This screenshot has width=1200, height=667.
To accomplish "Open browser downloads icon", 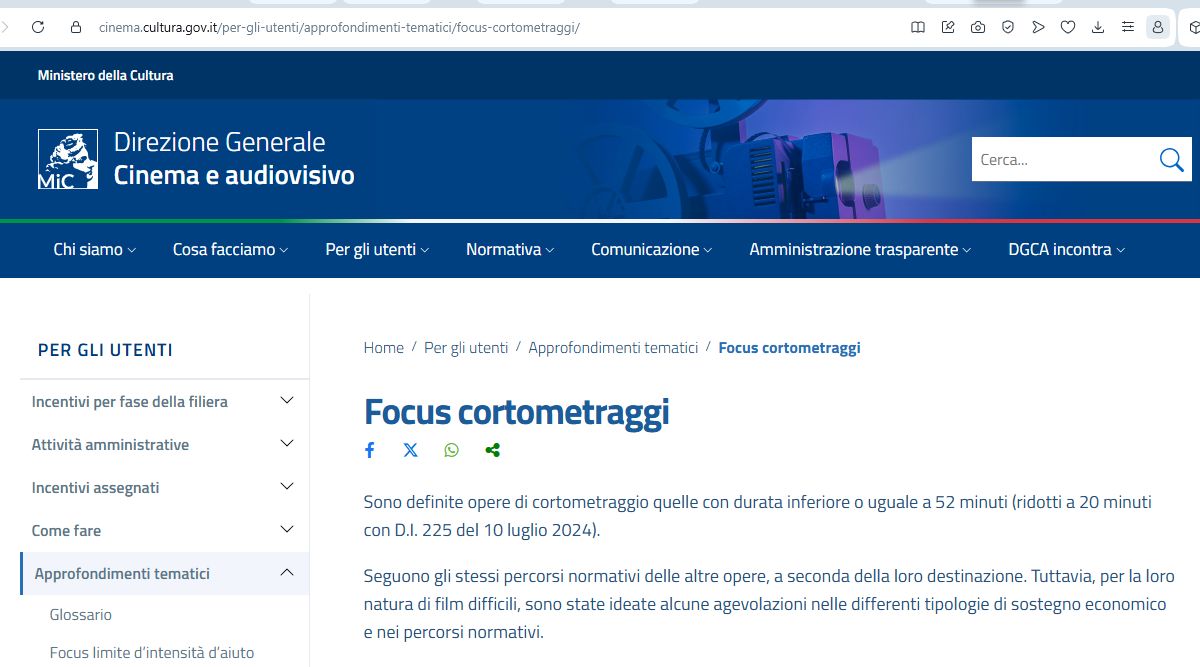I will point(1098,27).
